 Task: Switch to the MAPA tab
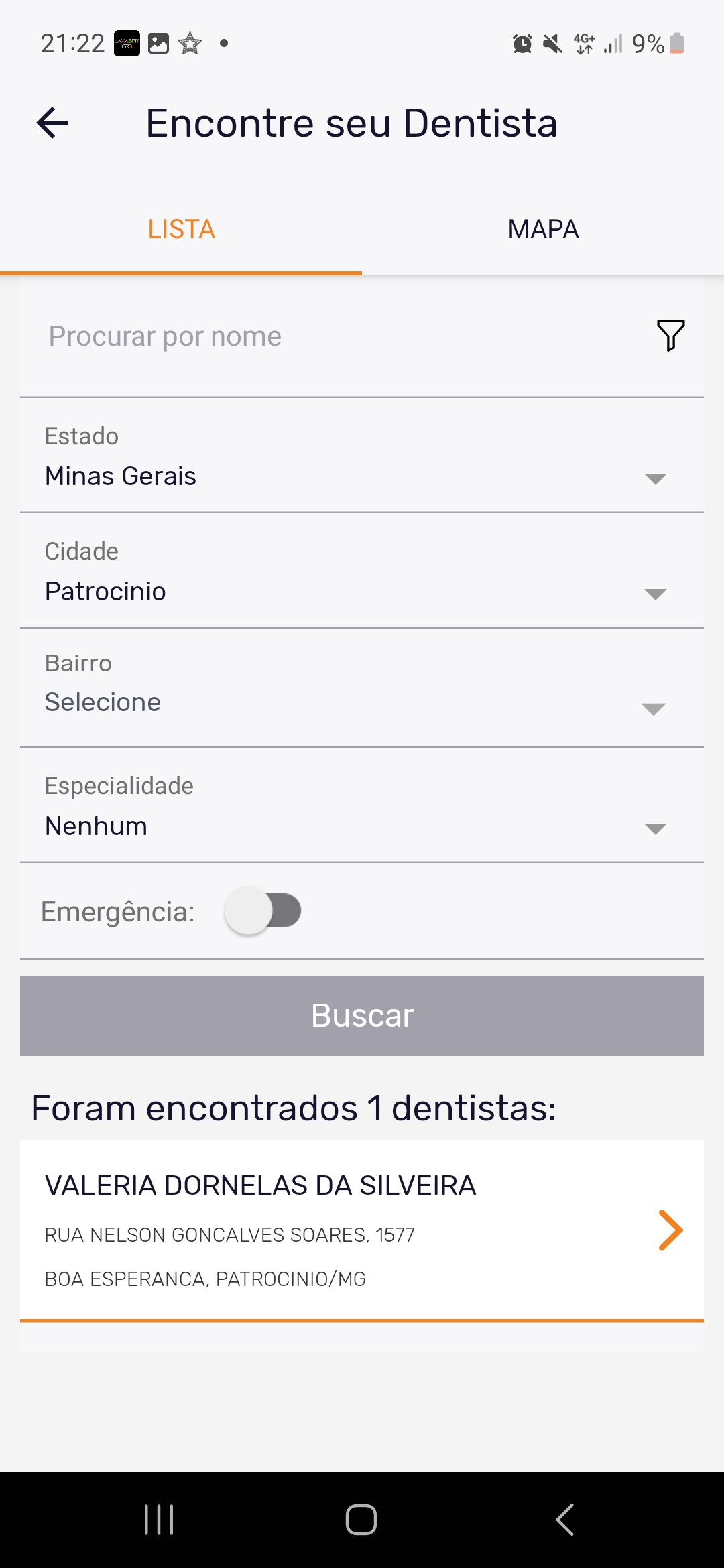click(x=543, y=229)
